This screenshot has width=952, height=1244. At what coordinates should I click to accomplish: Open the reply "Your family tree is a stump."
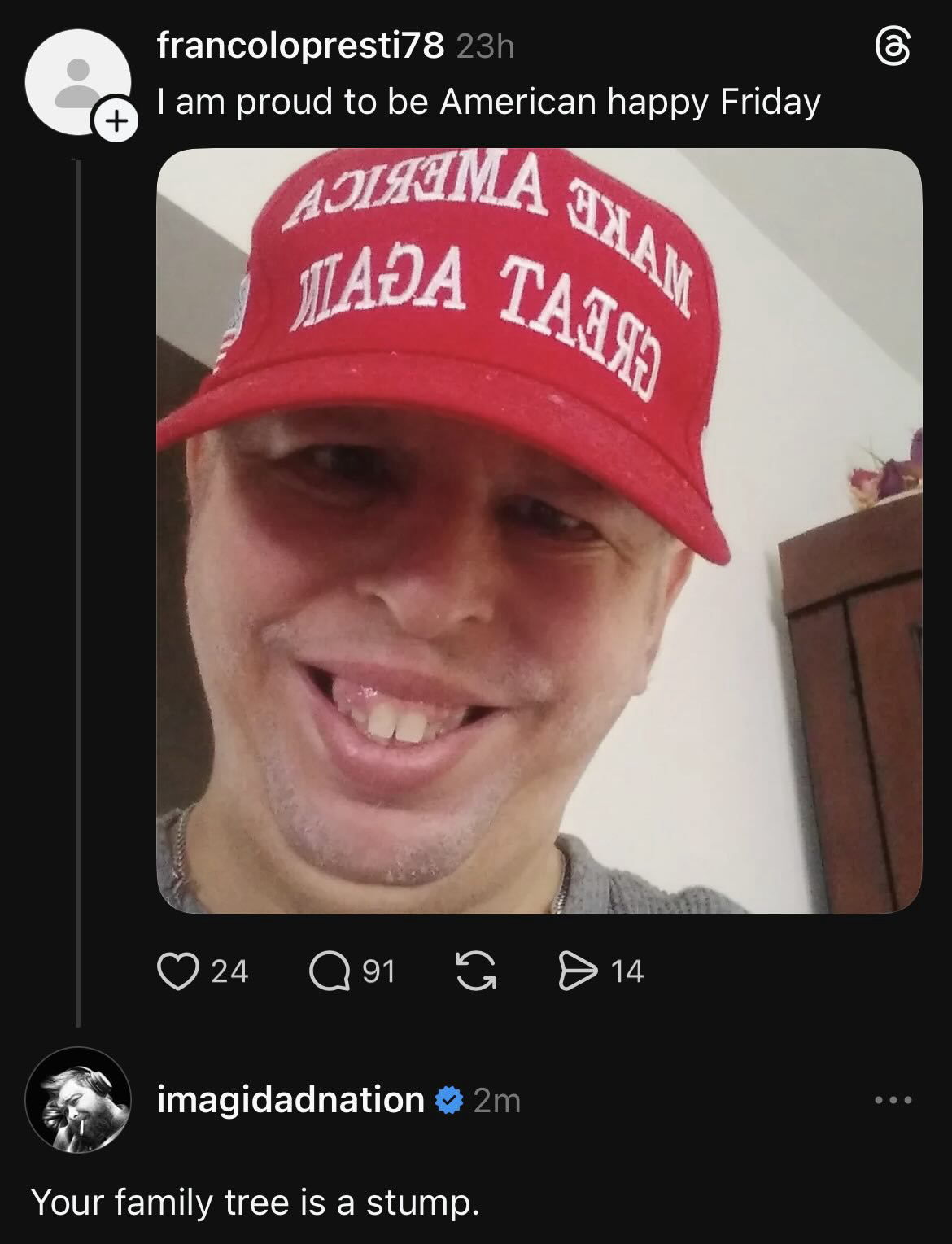coord(255,1202)
